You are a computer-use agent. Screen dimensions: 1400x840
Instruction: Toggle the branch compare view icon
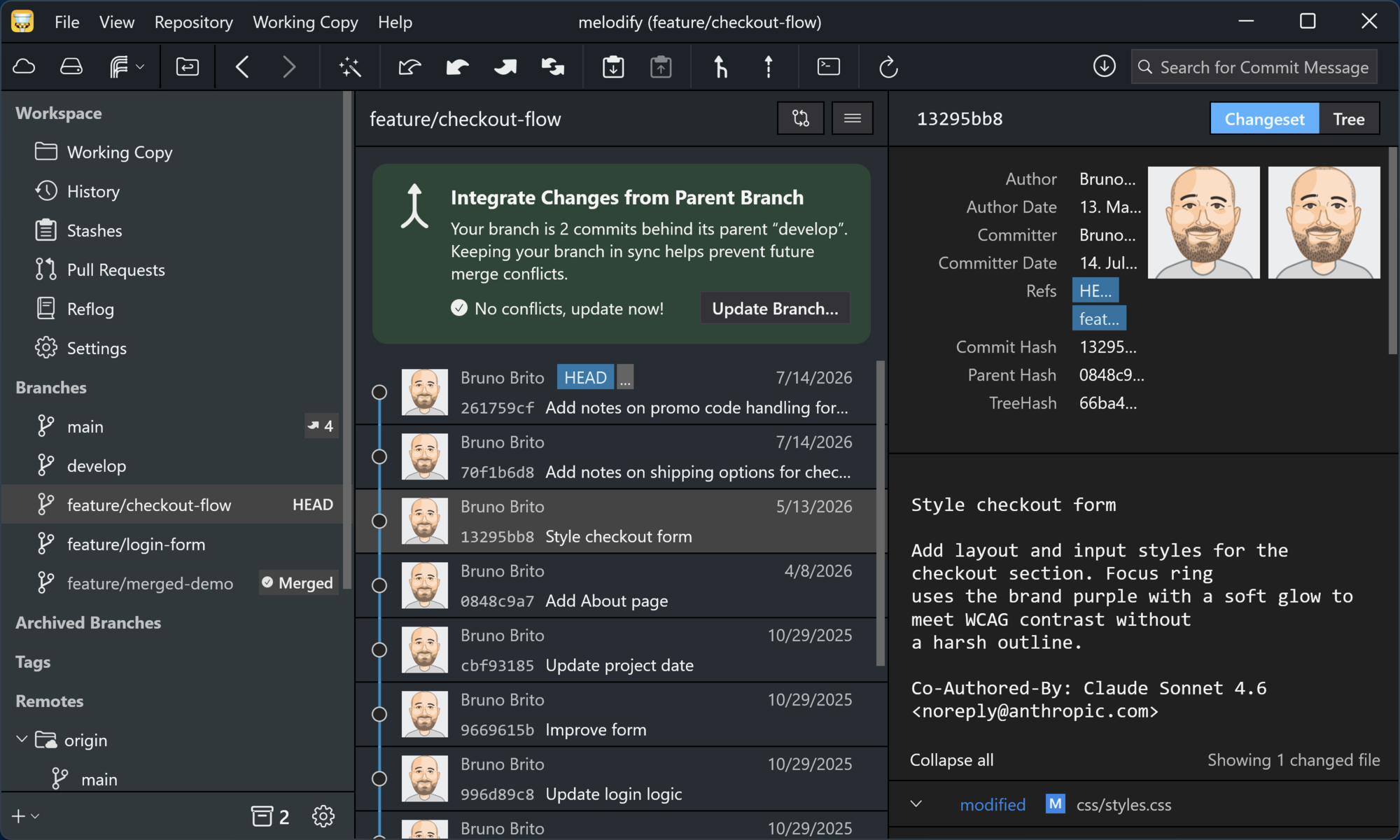(x=801, y=118)
